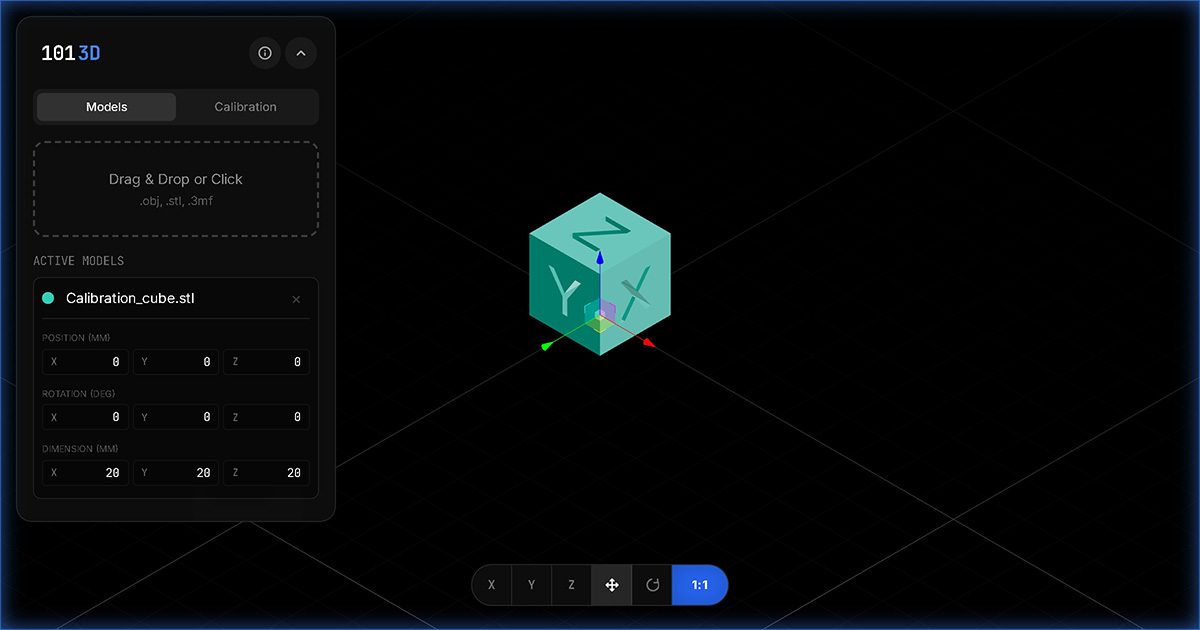Switch to the Models tab
This screenshot has height=630, width=1200.
pyautogui.click(x=106, y=107)
